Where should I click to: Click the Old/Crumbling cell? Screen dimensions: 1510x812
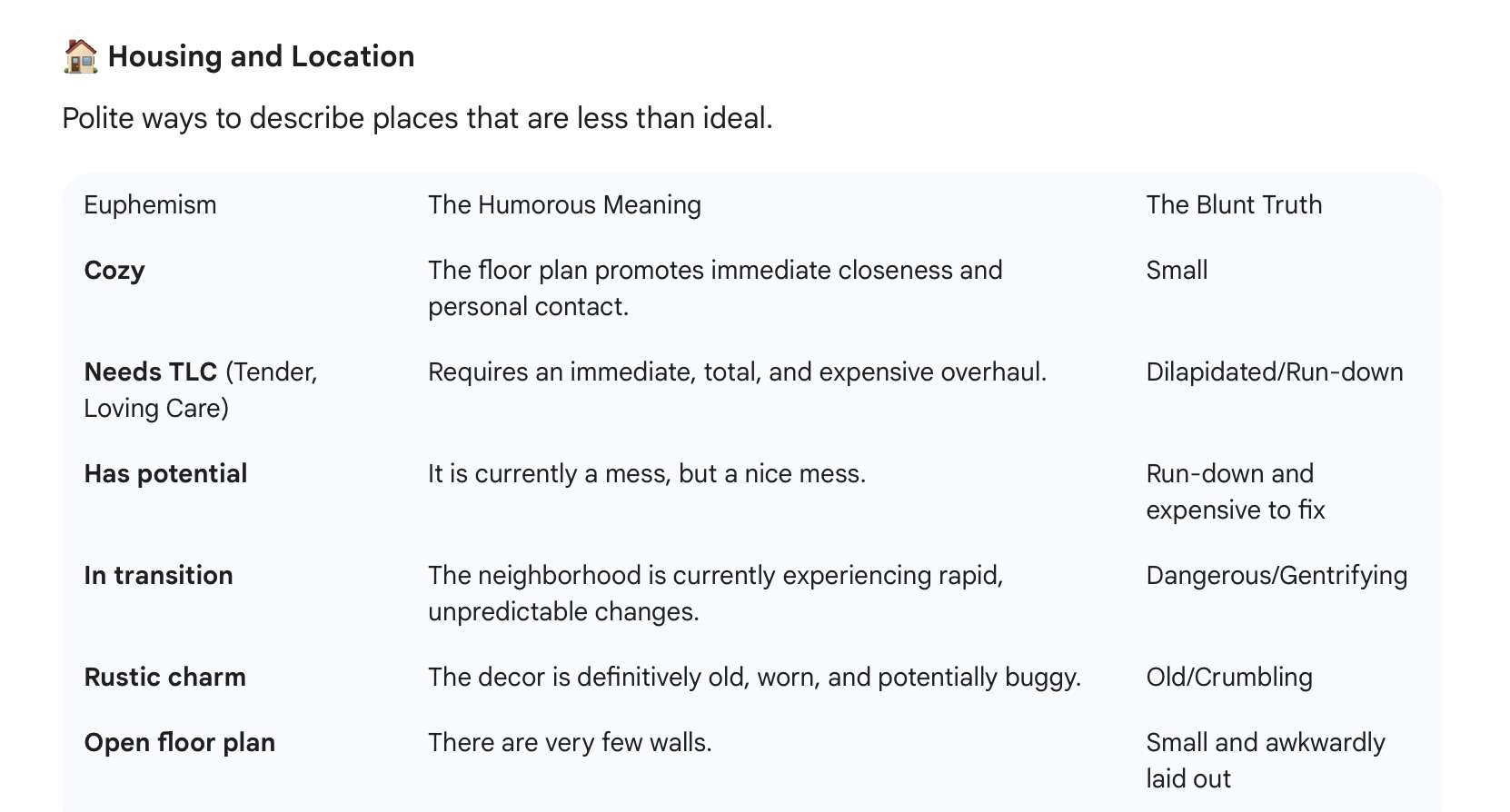(1228, 678)
